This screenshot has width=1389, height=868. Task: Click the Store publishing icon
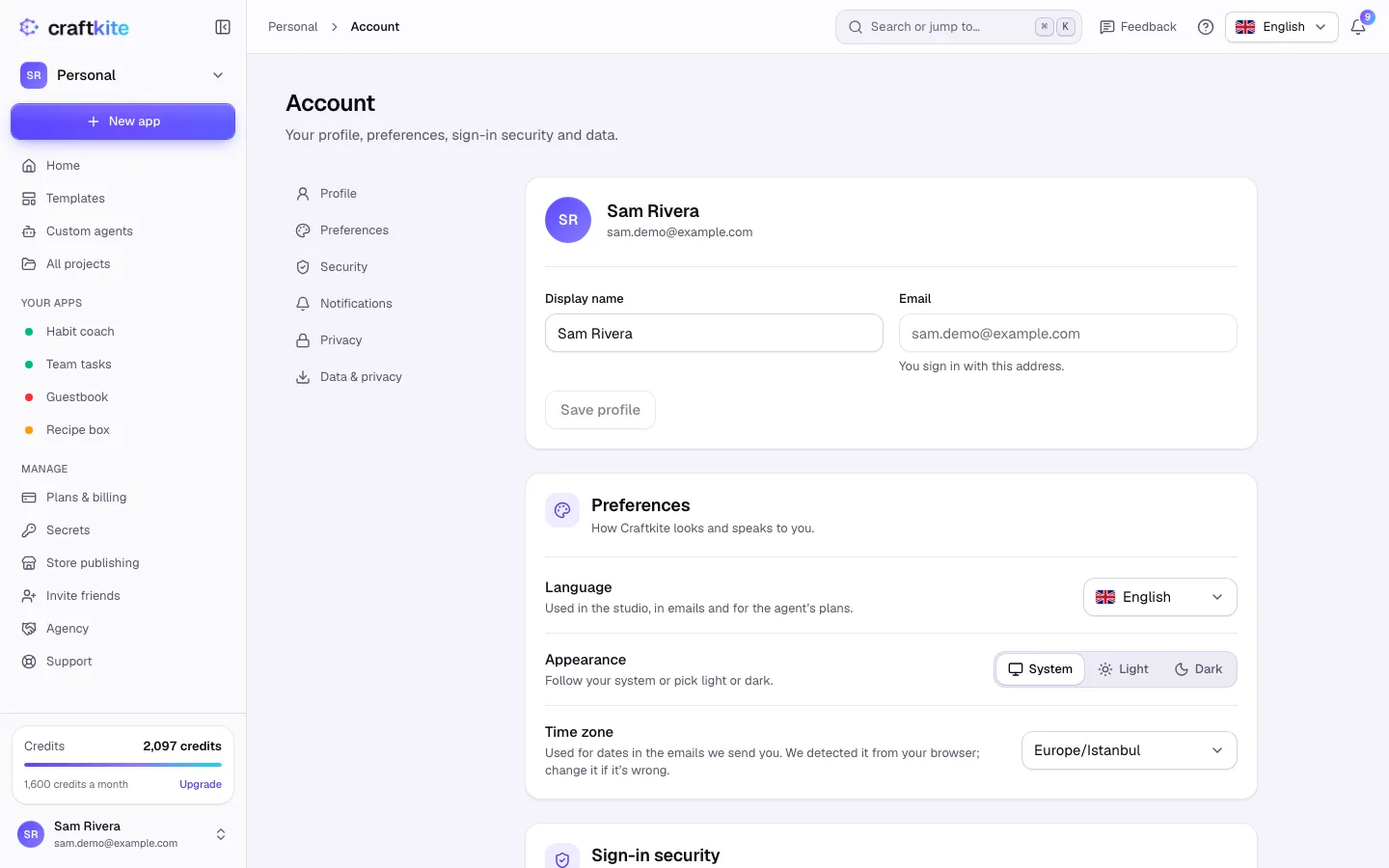point(29,563)
